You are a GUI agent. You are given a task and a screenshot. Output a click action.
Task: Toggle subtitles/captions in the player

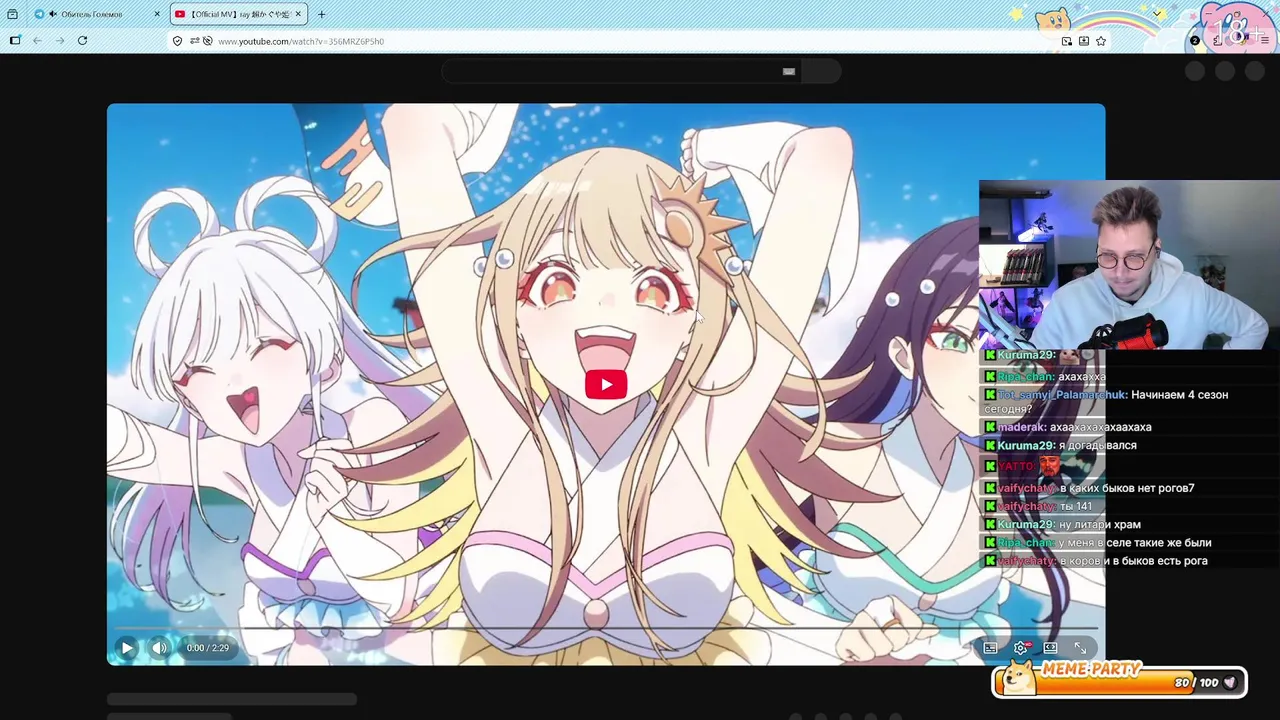point(990,648)
